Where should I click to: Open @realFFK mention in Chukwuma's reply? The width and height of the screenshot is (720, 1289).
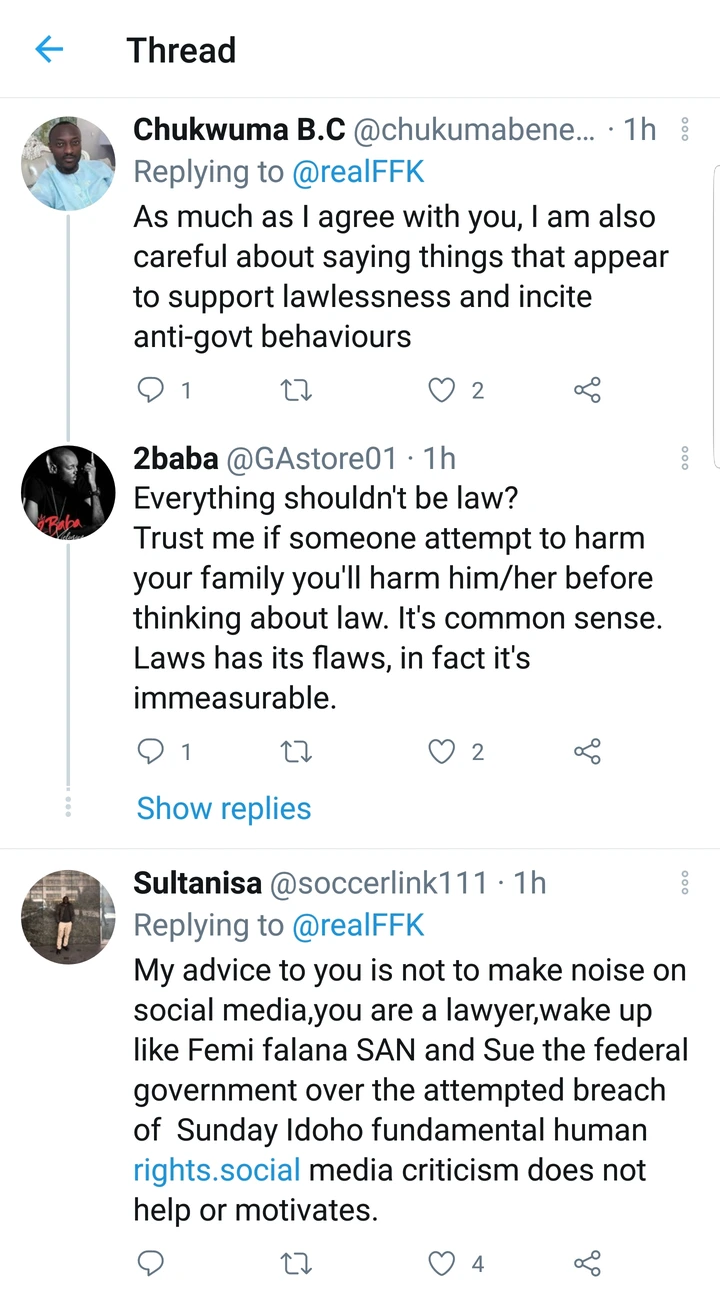pyautogui.click(x=358, y=172)
